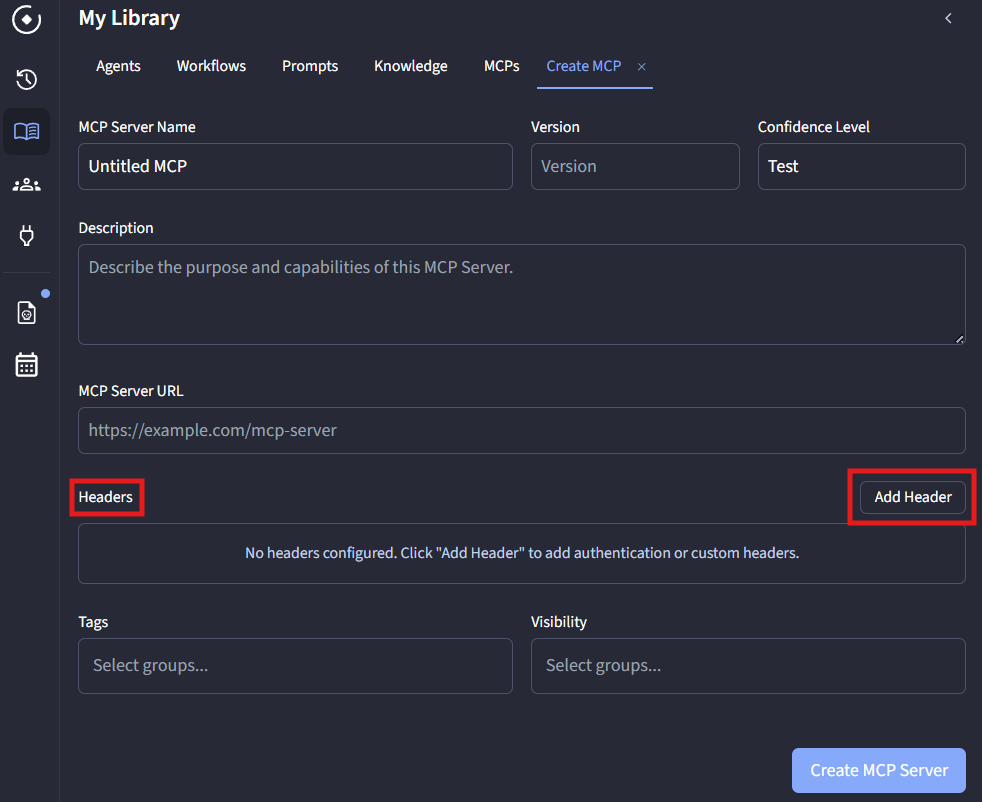The height and width of the screenshot is (802, 982).
Task: Select the Library book icon in sidebar
Action: coord(26,132)
